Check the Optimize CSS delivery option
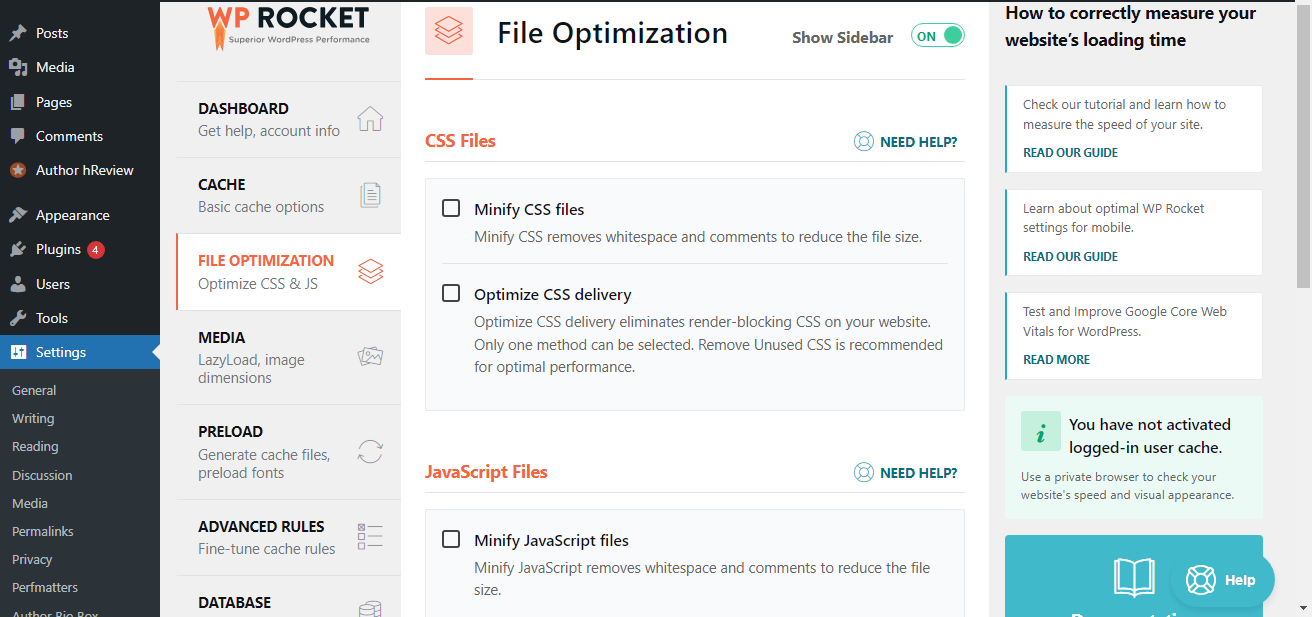 pos(451,293)
